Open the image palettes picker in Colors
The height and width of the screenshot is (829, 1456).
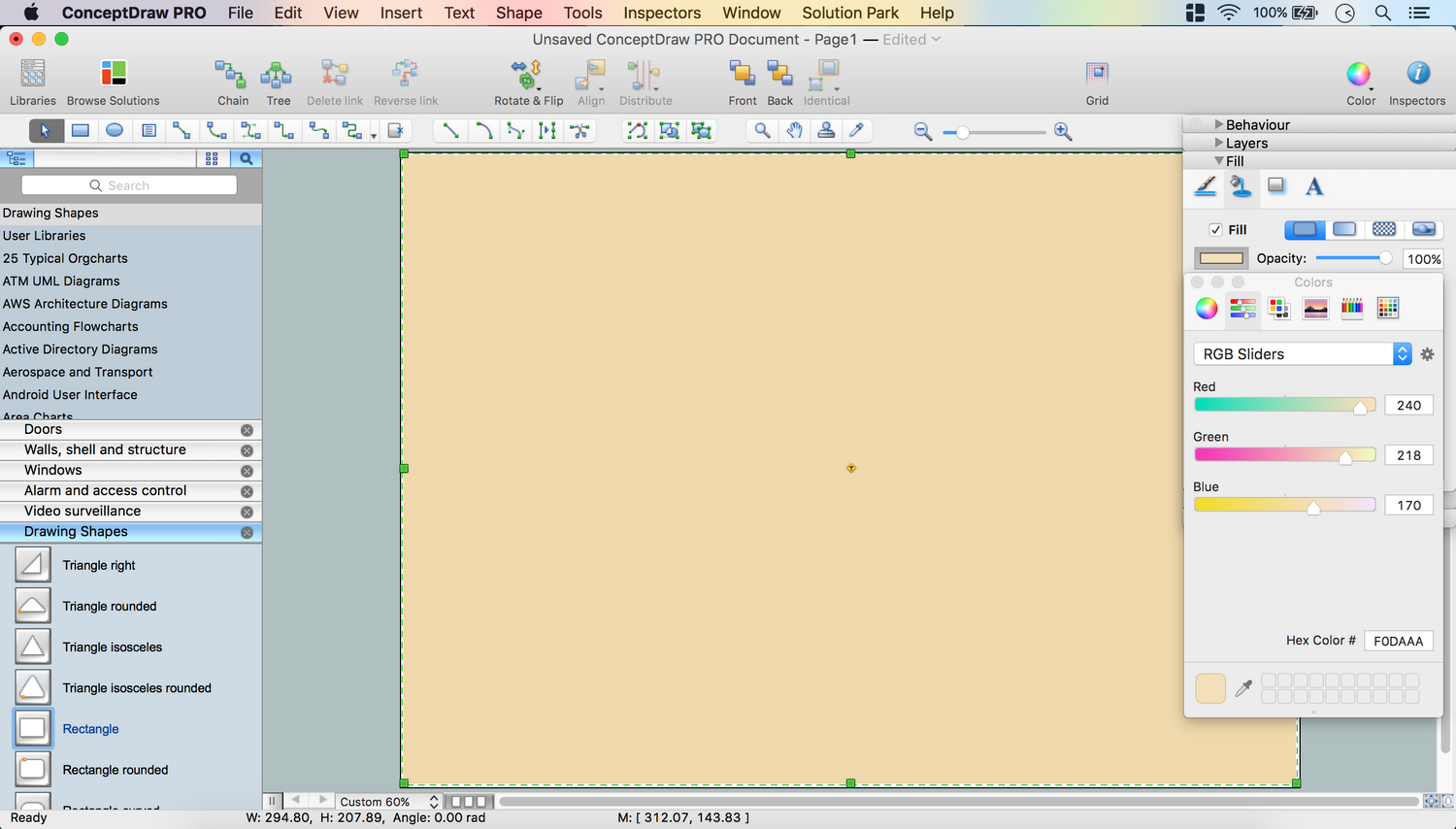pyautogui.click(x=1315, y=309)
